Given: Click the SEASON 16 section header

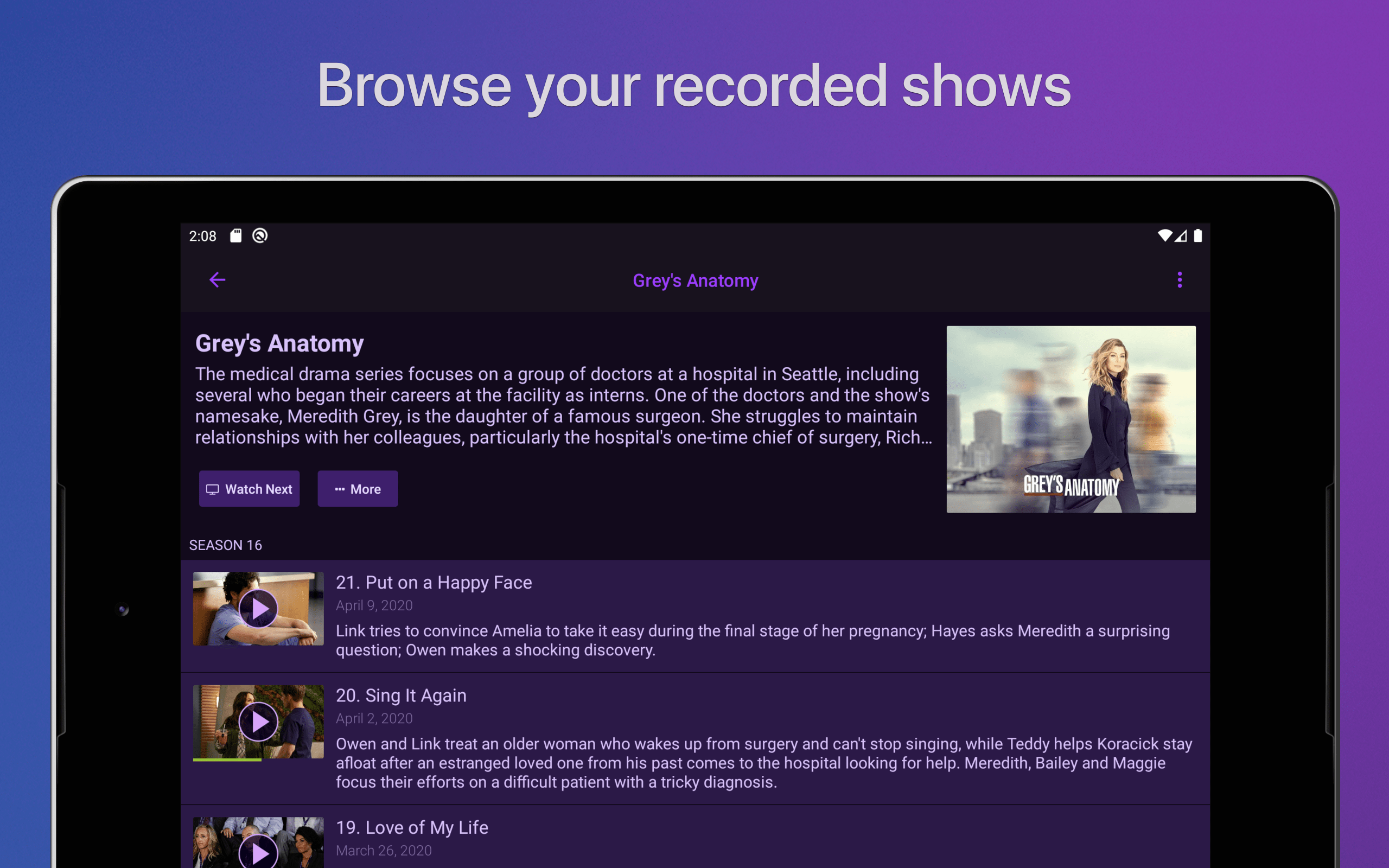Looking at the screenshot, I should (x=226, y=545).
